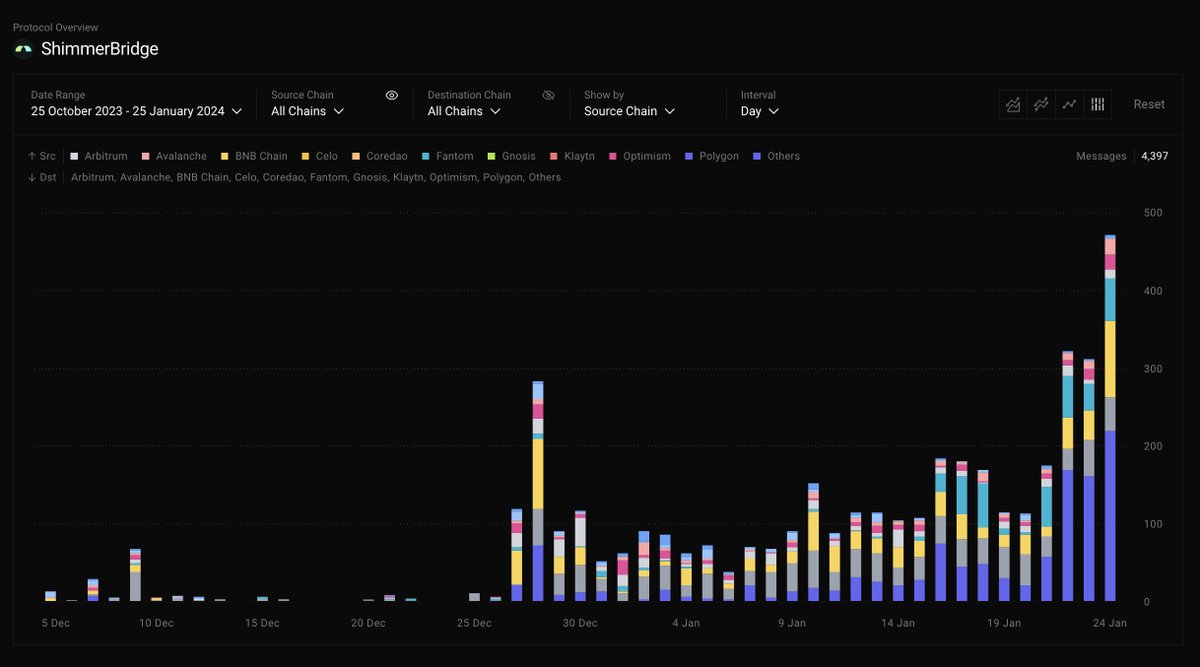Click the 15 Dec axis label
The height and width of the screenshot is (667, 1200).
pos(262,623)
